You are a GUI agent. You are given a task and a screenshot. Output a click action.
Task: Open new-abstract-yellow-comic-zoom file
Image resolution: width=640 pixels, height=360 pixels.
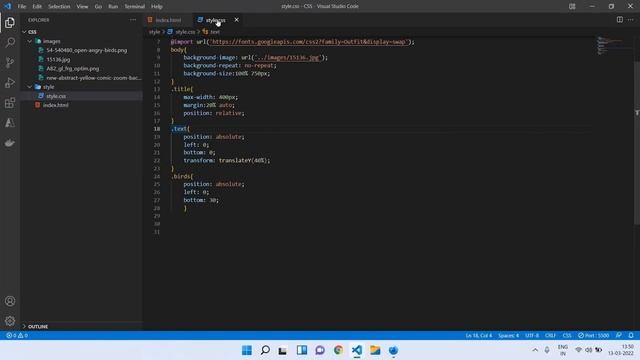(x=93, y=78)
